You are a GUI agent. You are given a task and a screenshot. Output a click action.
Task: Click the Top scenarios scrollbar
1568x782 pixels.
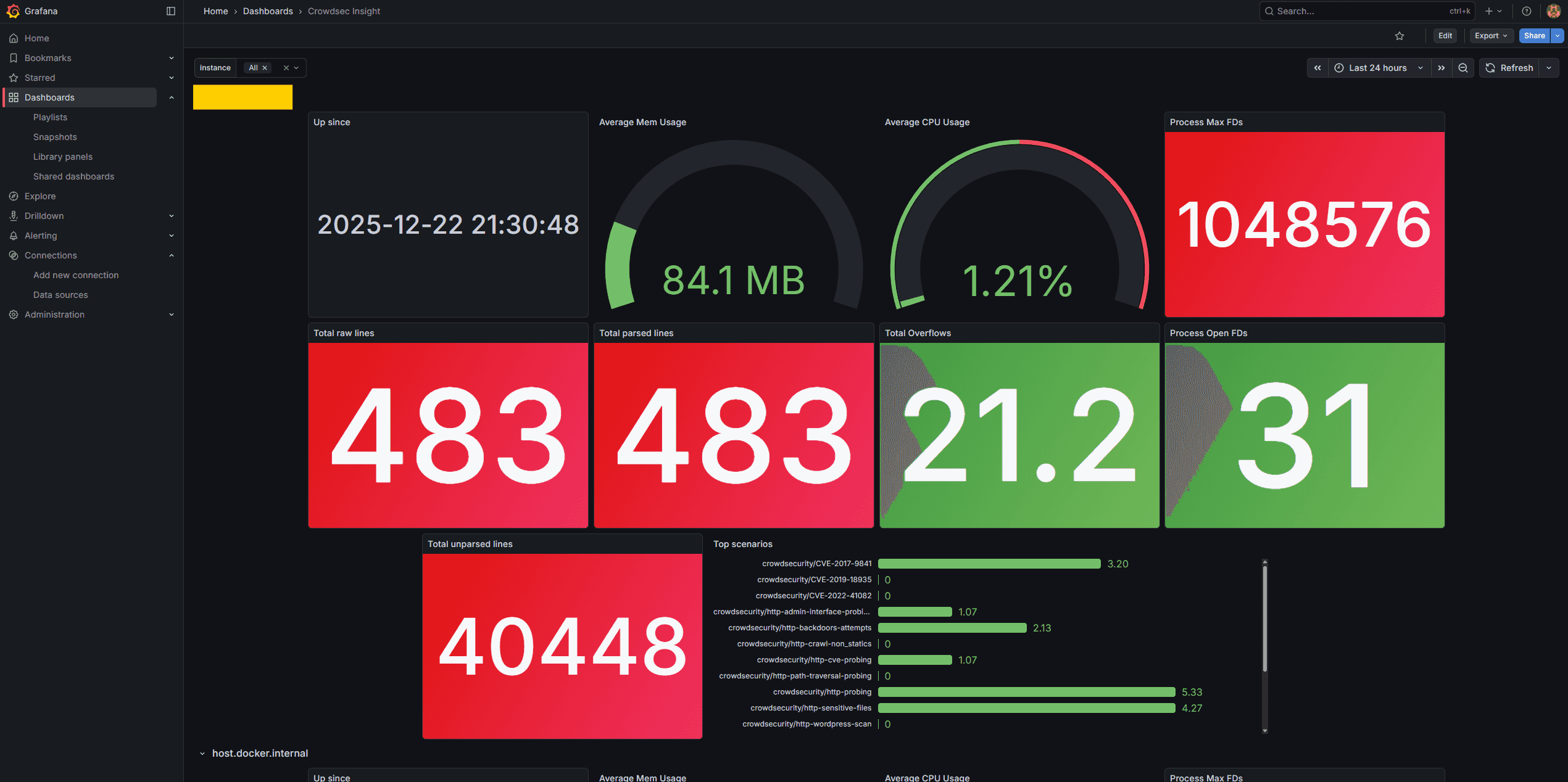coord(1264,617)
